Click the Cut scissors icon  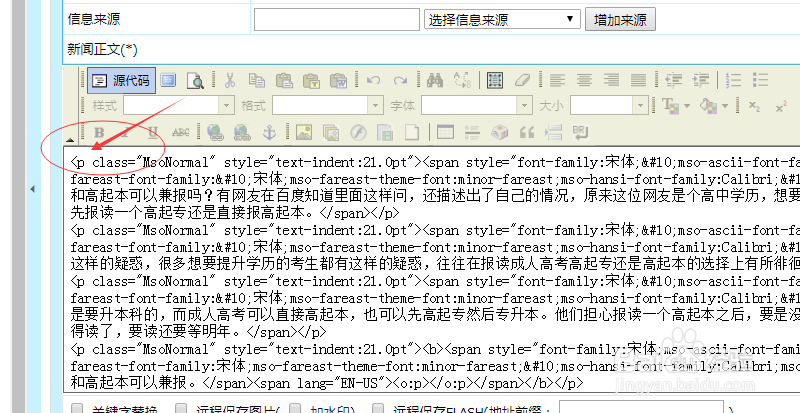230,80
